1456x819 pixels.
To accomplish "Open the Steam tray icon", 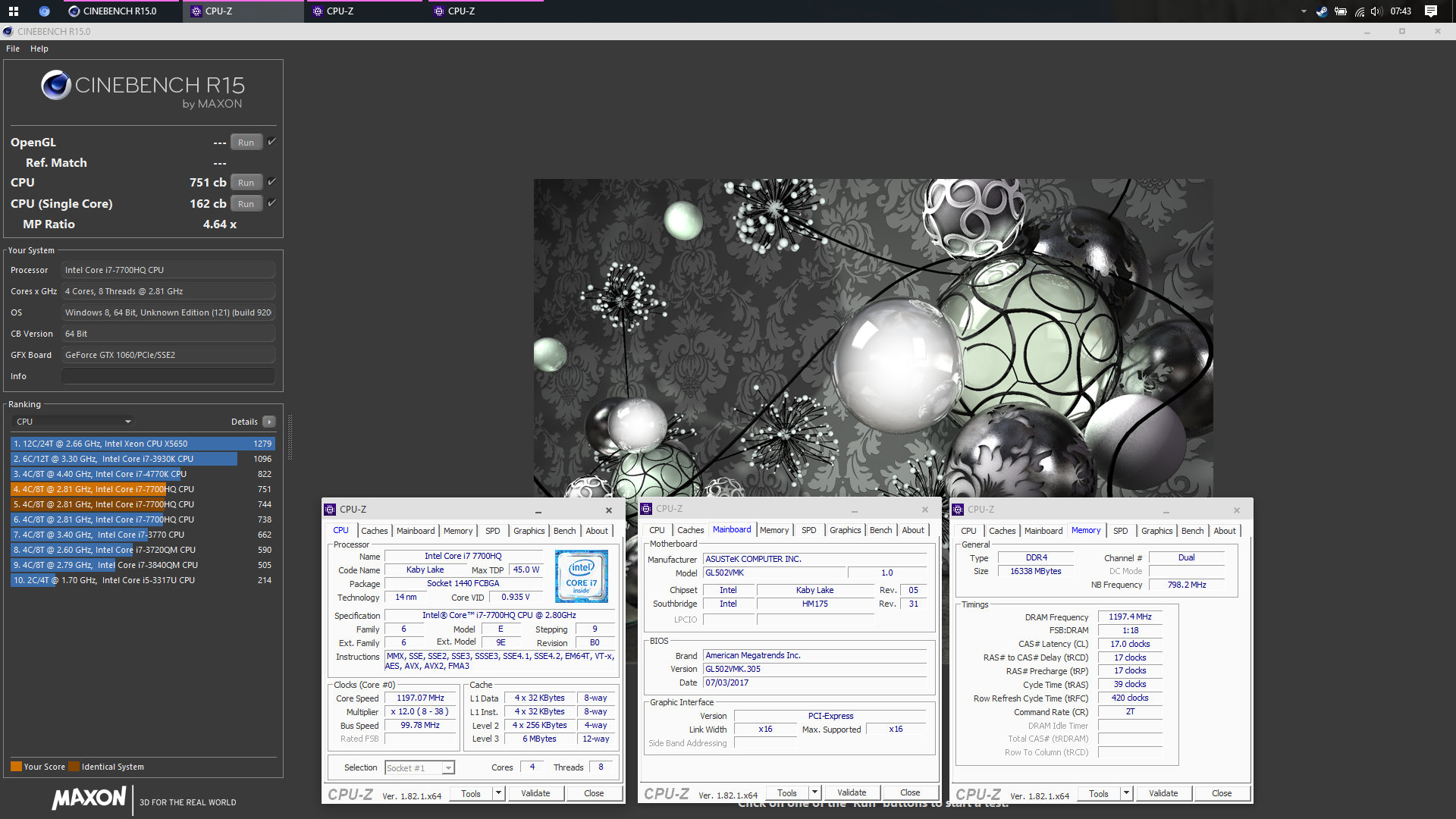I will 1322,11.
